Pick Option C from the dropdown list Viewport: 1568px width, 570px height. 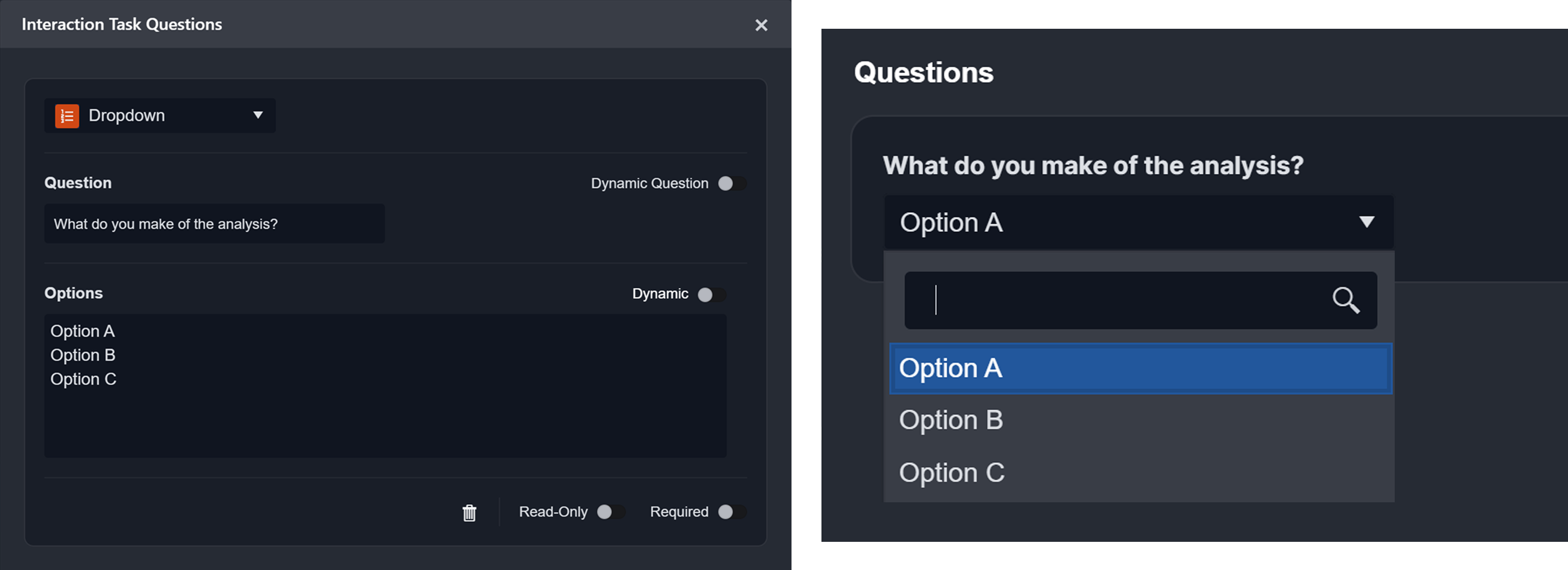(952, 473)
